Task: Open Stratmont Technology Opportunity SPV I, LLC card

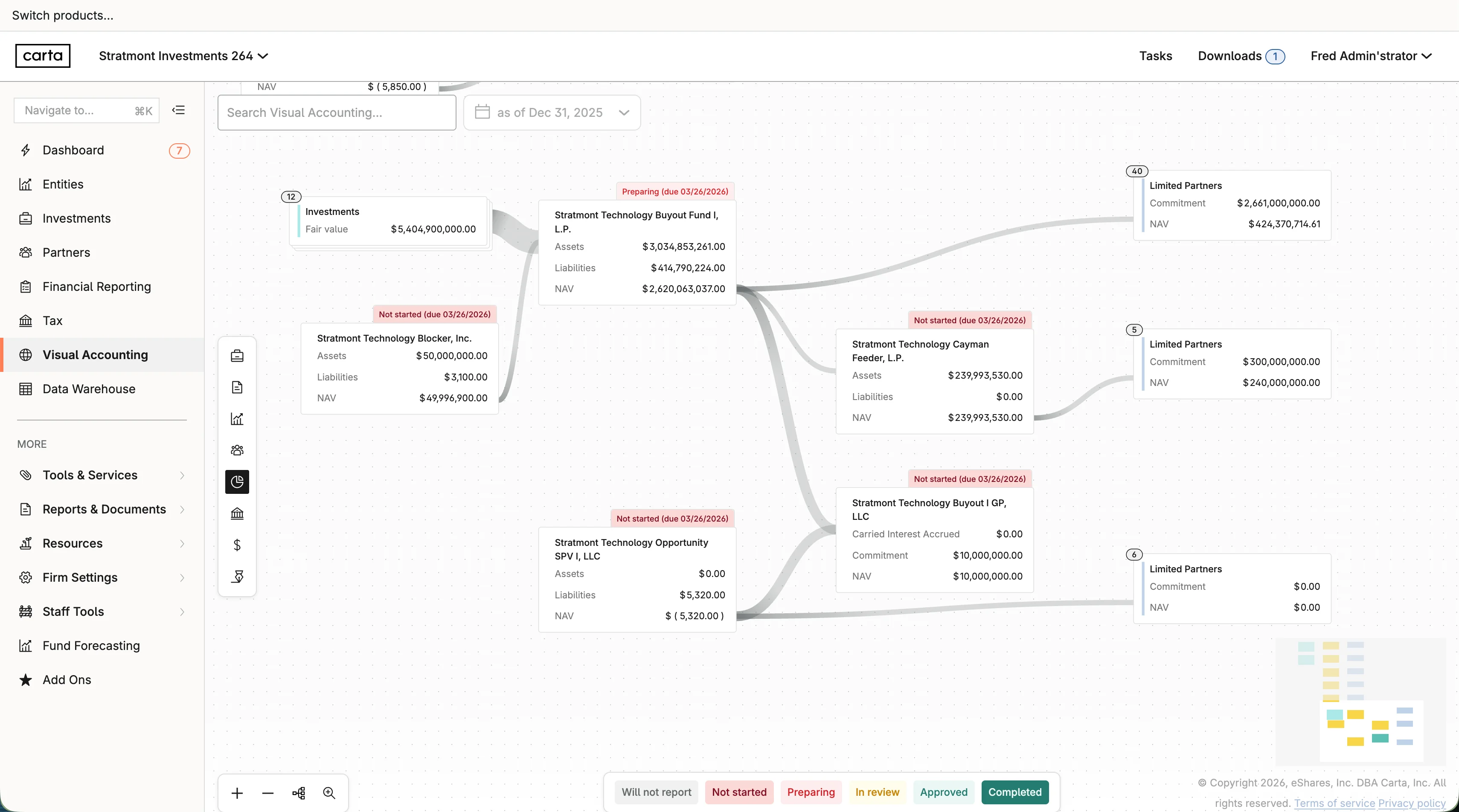Action: [x=636, y=580]
